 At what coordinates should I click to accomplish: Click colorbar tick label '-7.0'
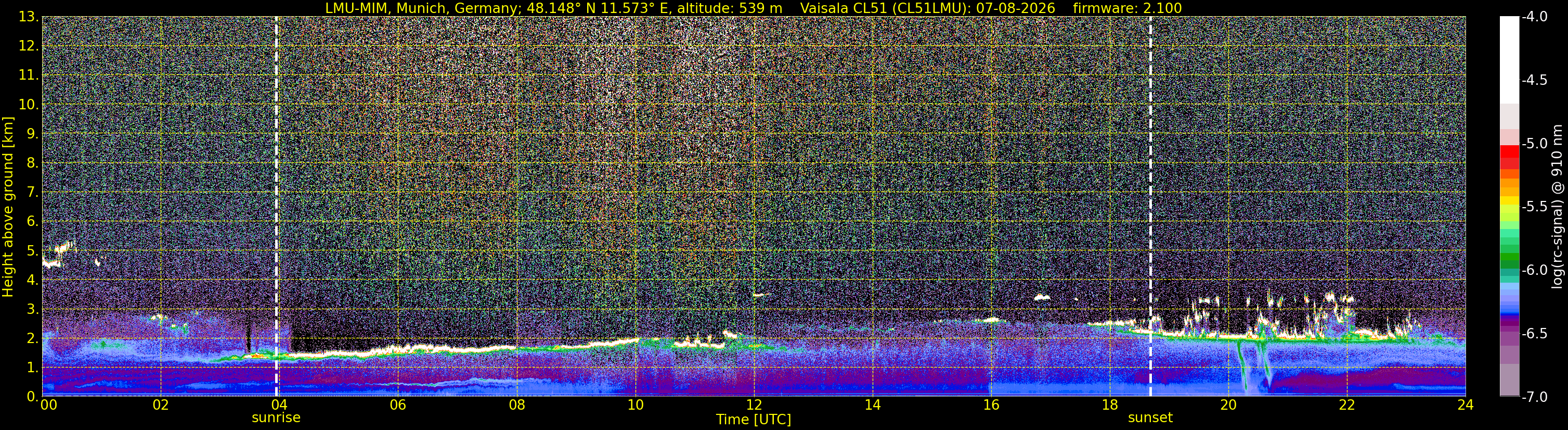point(1535,397)
